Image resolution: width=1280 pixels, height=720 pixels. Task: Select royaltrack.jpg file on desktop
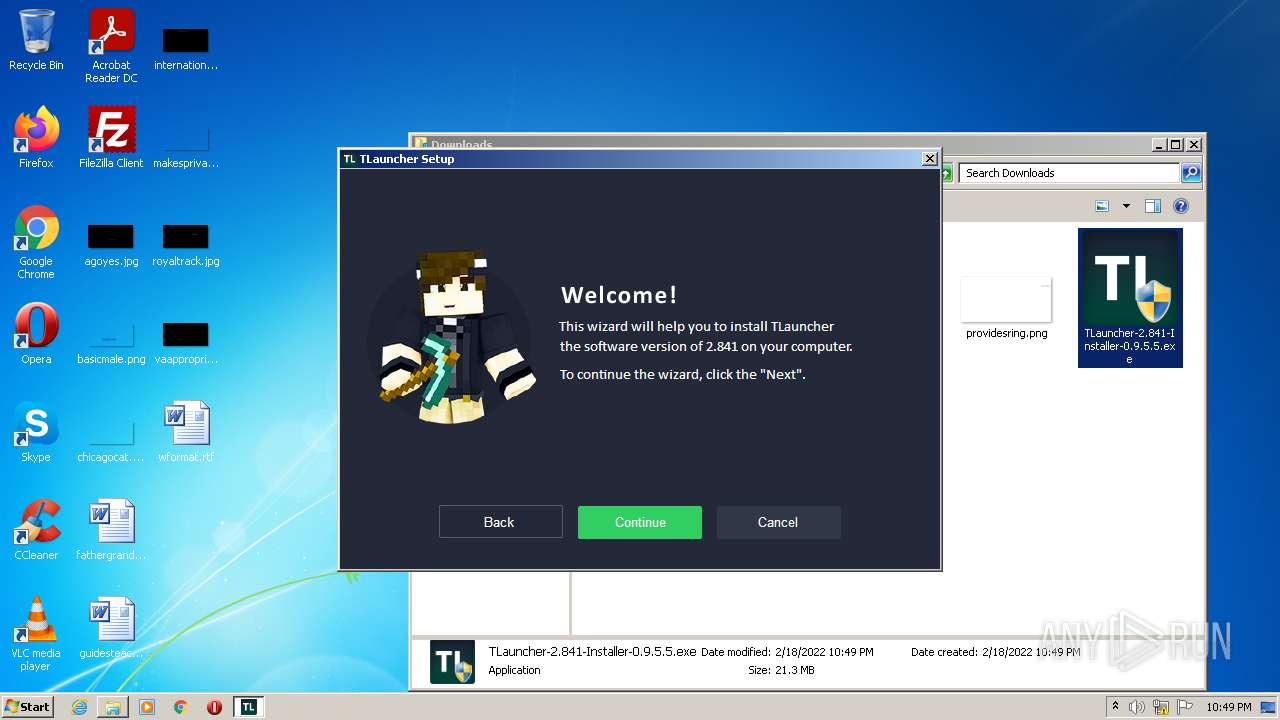(186, 246)
